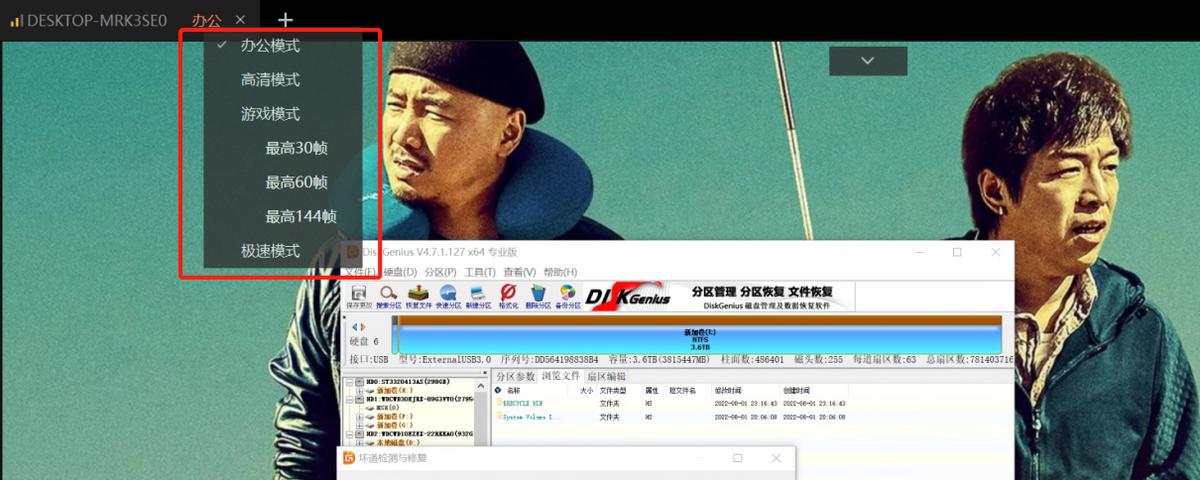Collapse HD1:WDC tree node expander
The image size is (1200, 480).
coord(348,398)
